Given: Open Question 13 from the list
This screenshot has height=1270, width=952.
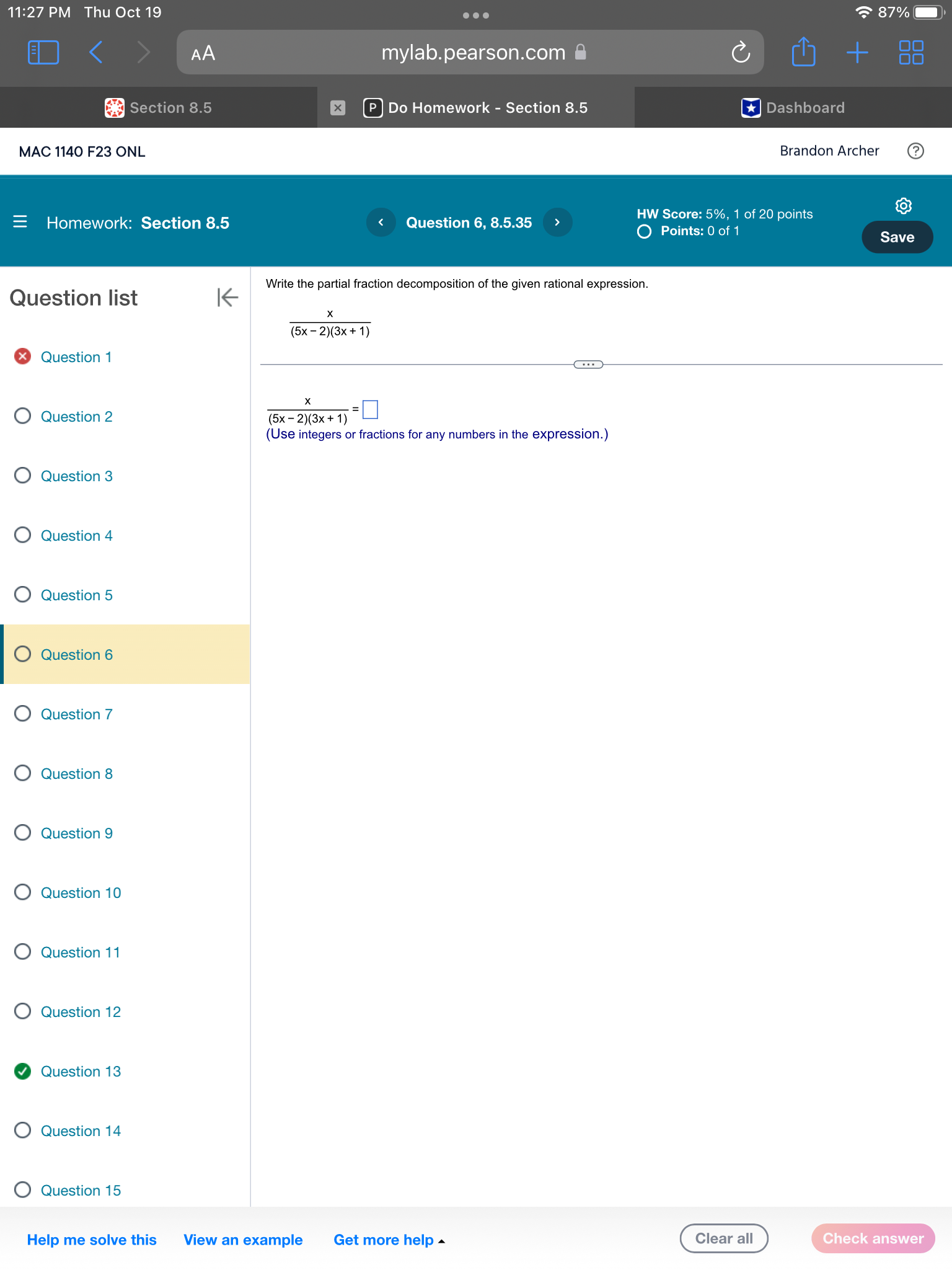Looking at the screenshot, I should [x=81, y=1072].
